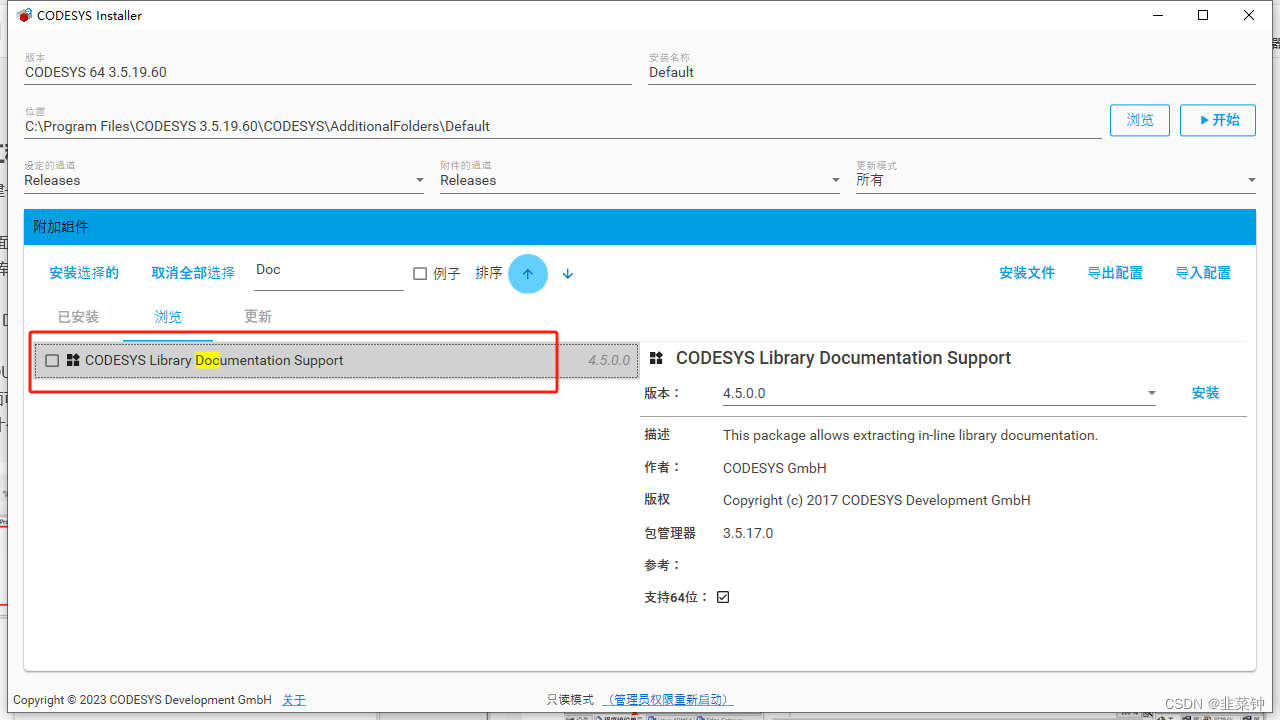The image size is (1280, 720).
Task: Click the 只读模式 status text
Action: [x=570, y=700]
